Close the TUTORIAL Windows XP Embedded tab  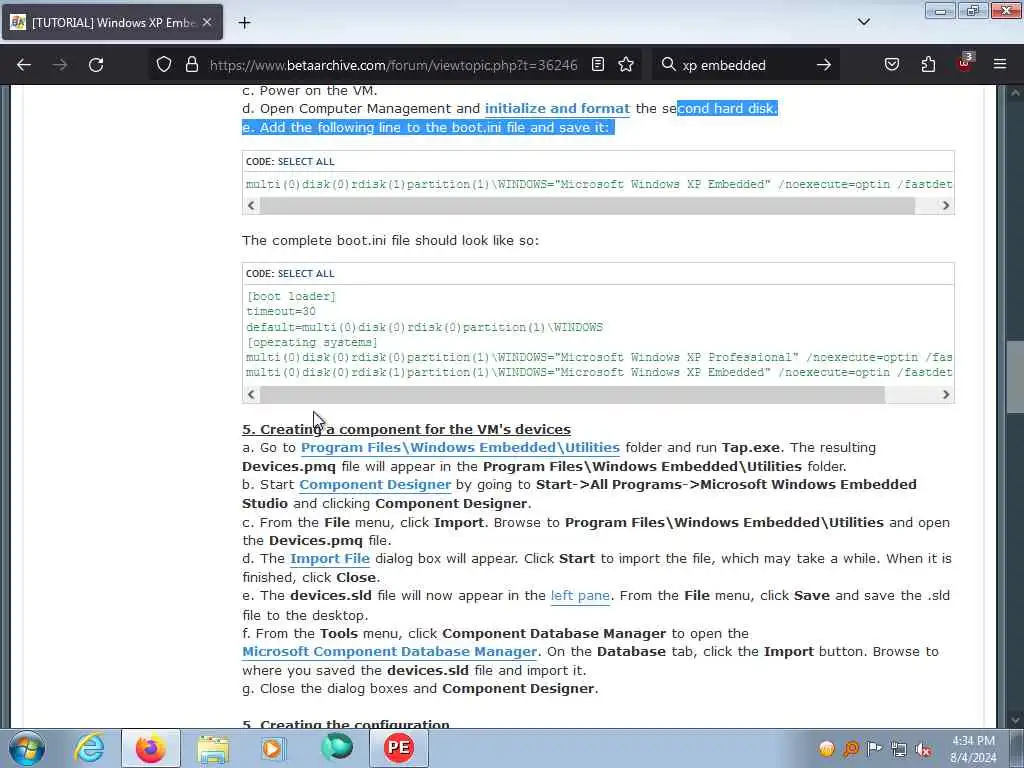[207, 23]
